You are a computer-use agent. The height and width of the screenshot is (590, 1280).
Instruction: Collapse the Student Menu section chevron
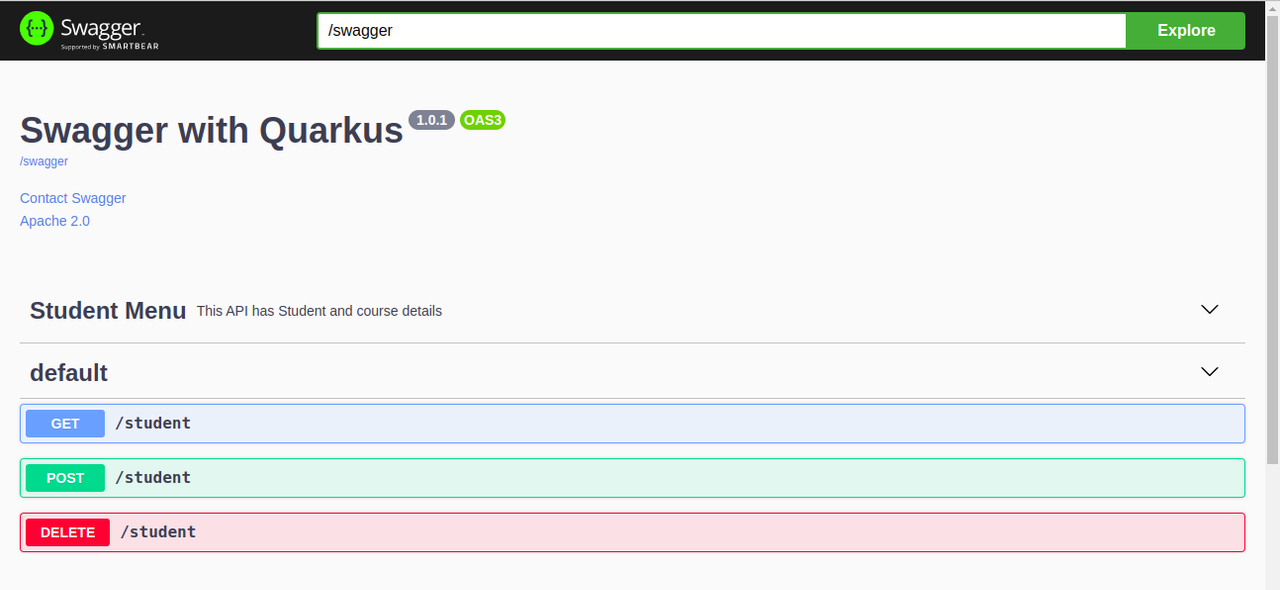tap(1210, 310)
